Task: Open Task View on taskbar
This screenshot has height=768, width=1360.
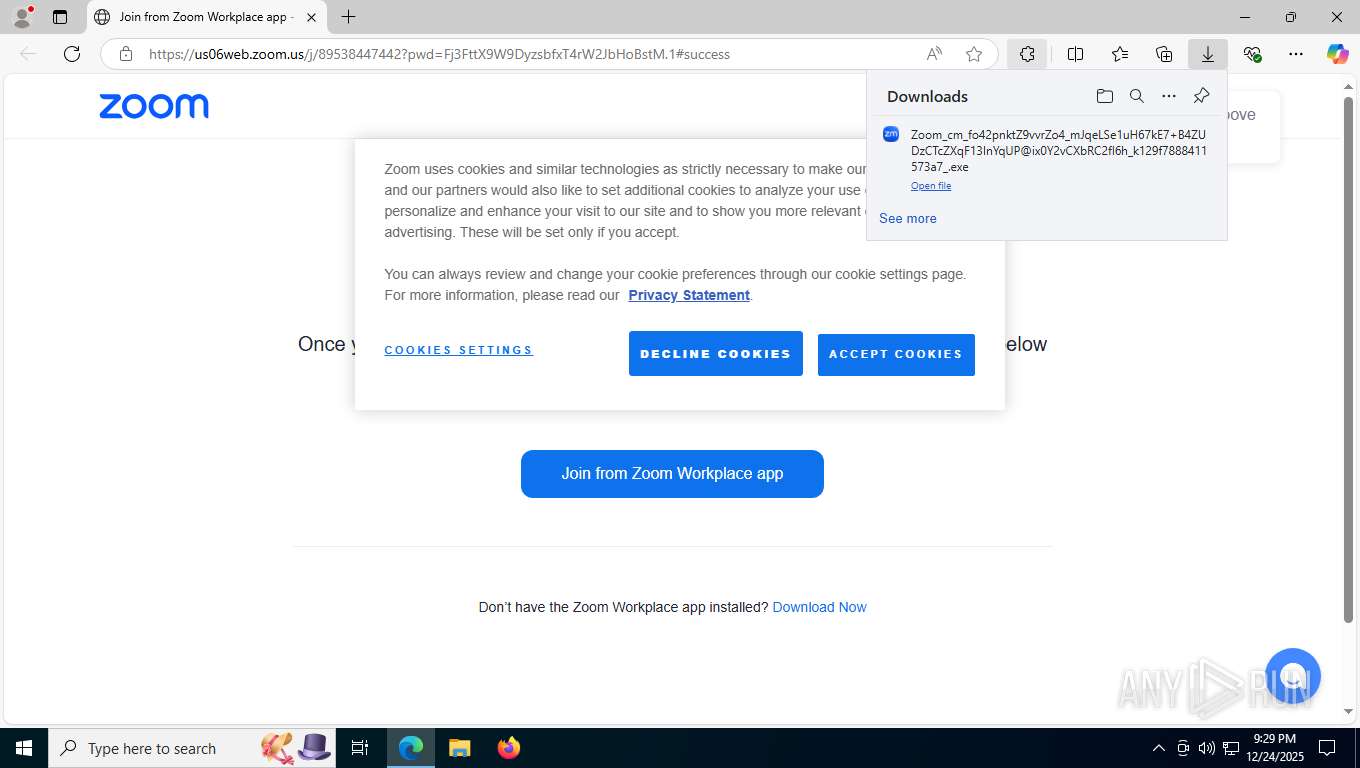Action: pyautogui.click(x=360, y=748)
